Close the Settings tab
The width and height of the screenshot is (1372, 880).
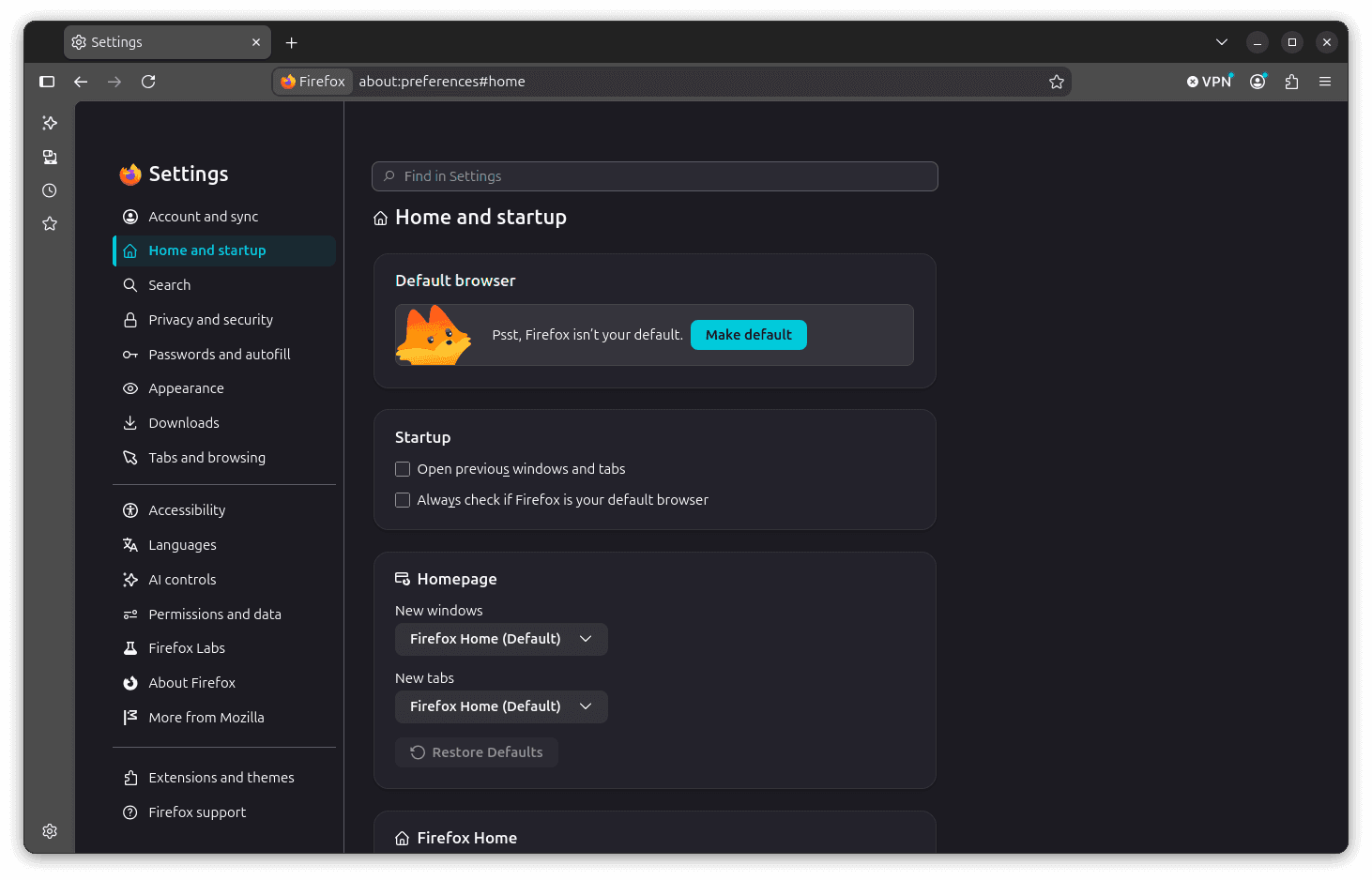[256, 42]
